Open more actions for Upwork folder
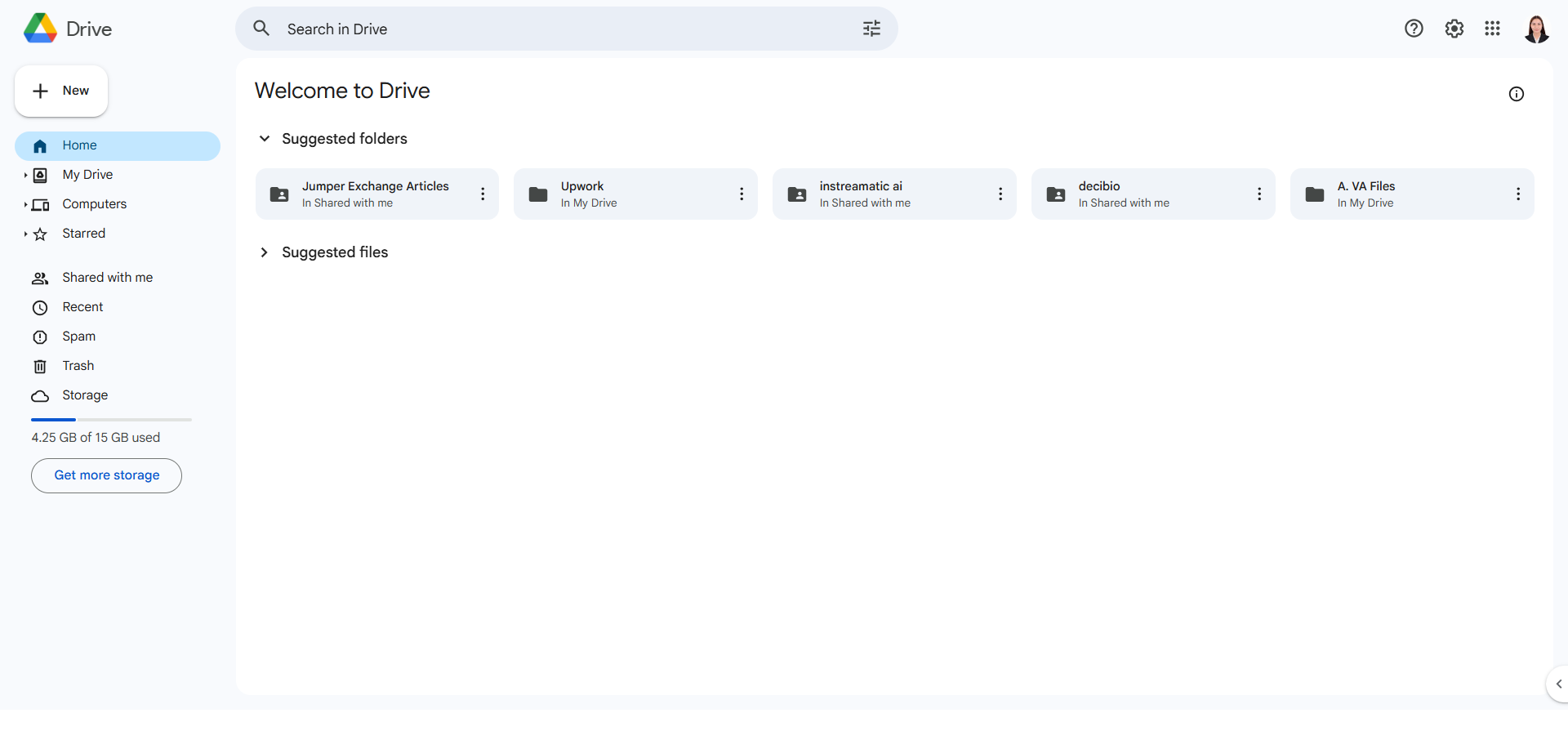The image size is (1568, 731). pyautogui.click(x=742, y=194)
